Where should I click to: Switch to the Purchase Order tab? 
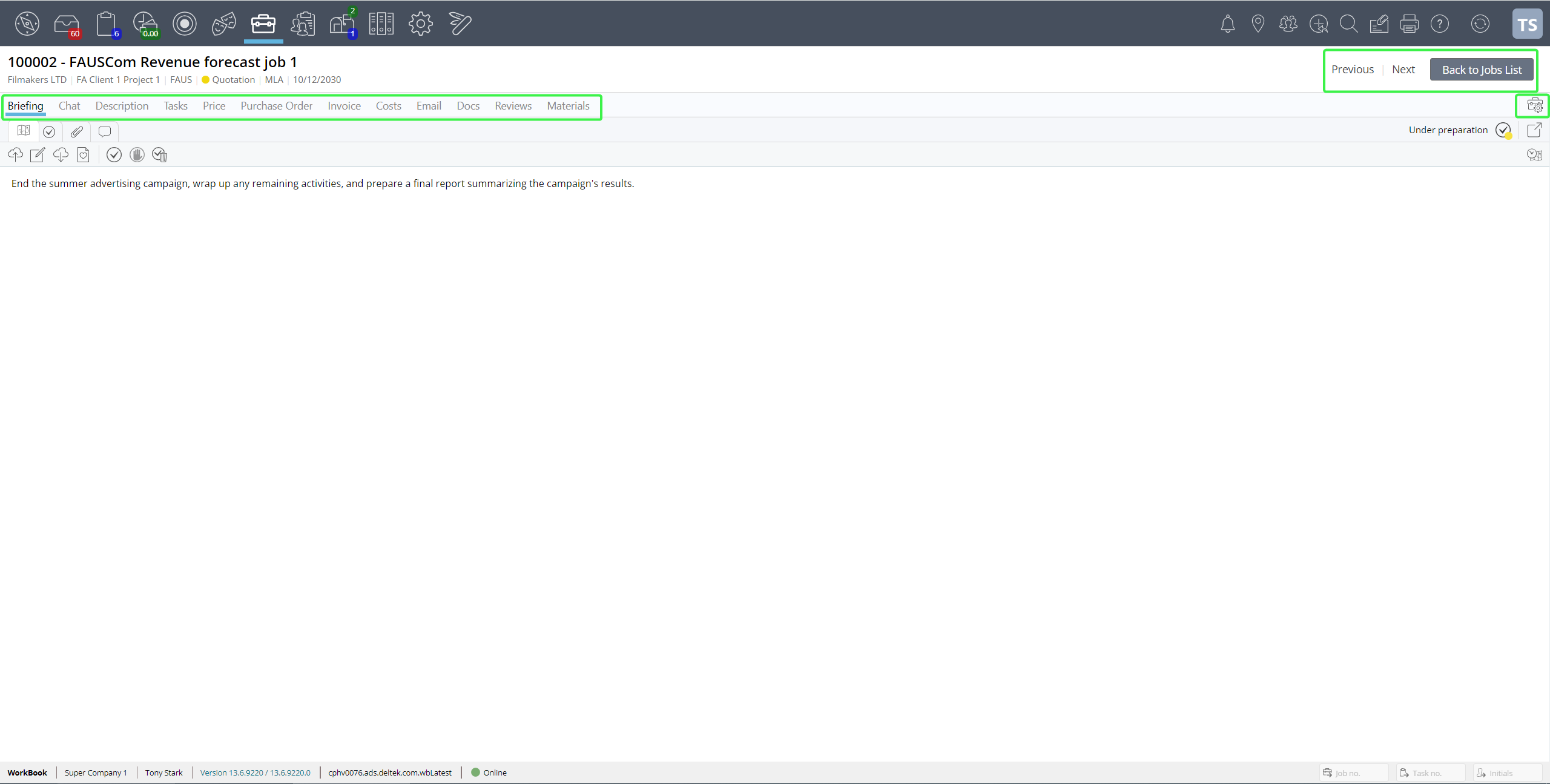pos(277,106)
